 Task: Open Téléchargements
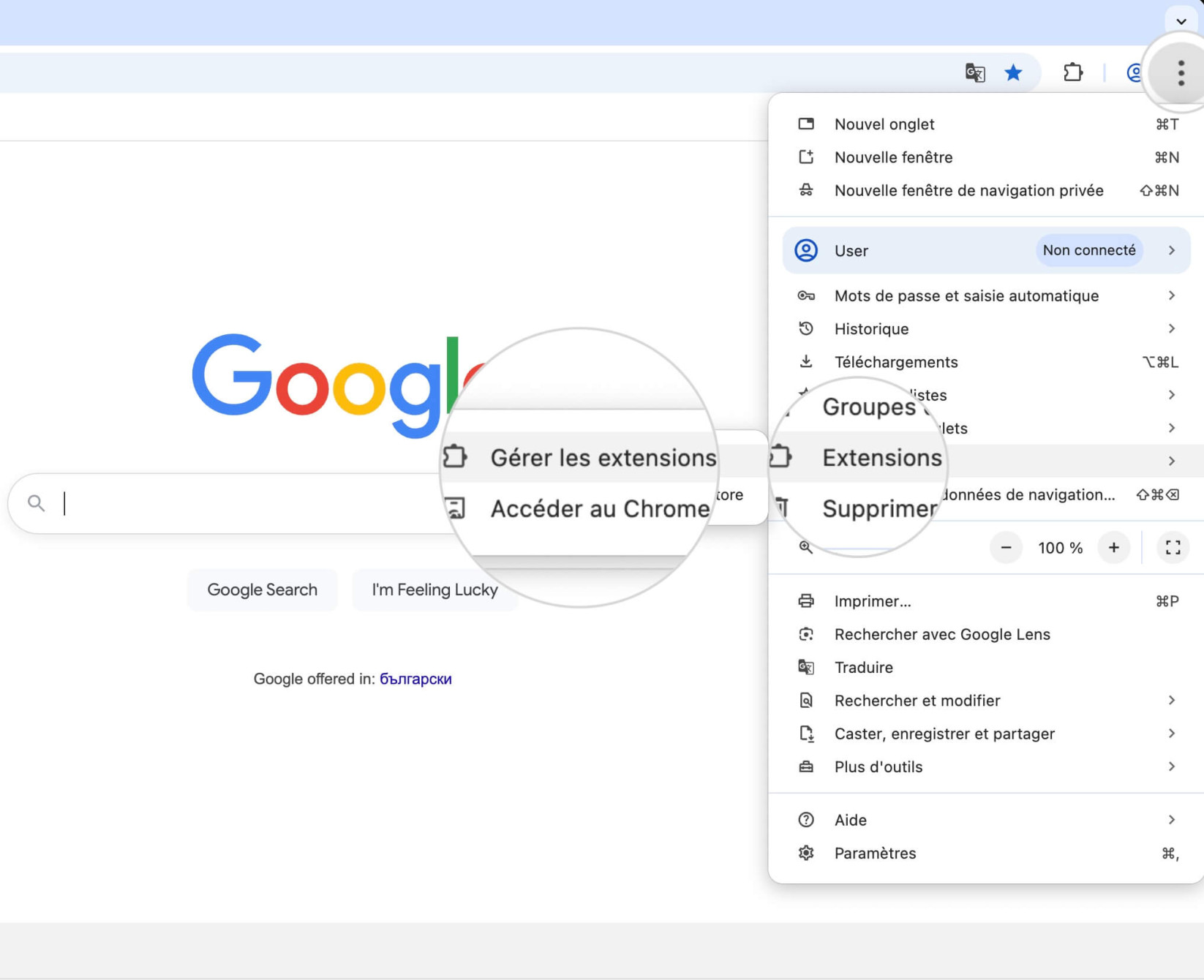(986, 362)
